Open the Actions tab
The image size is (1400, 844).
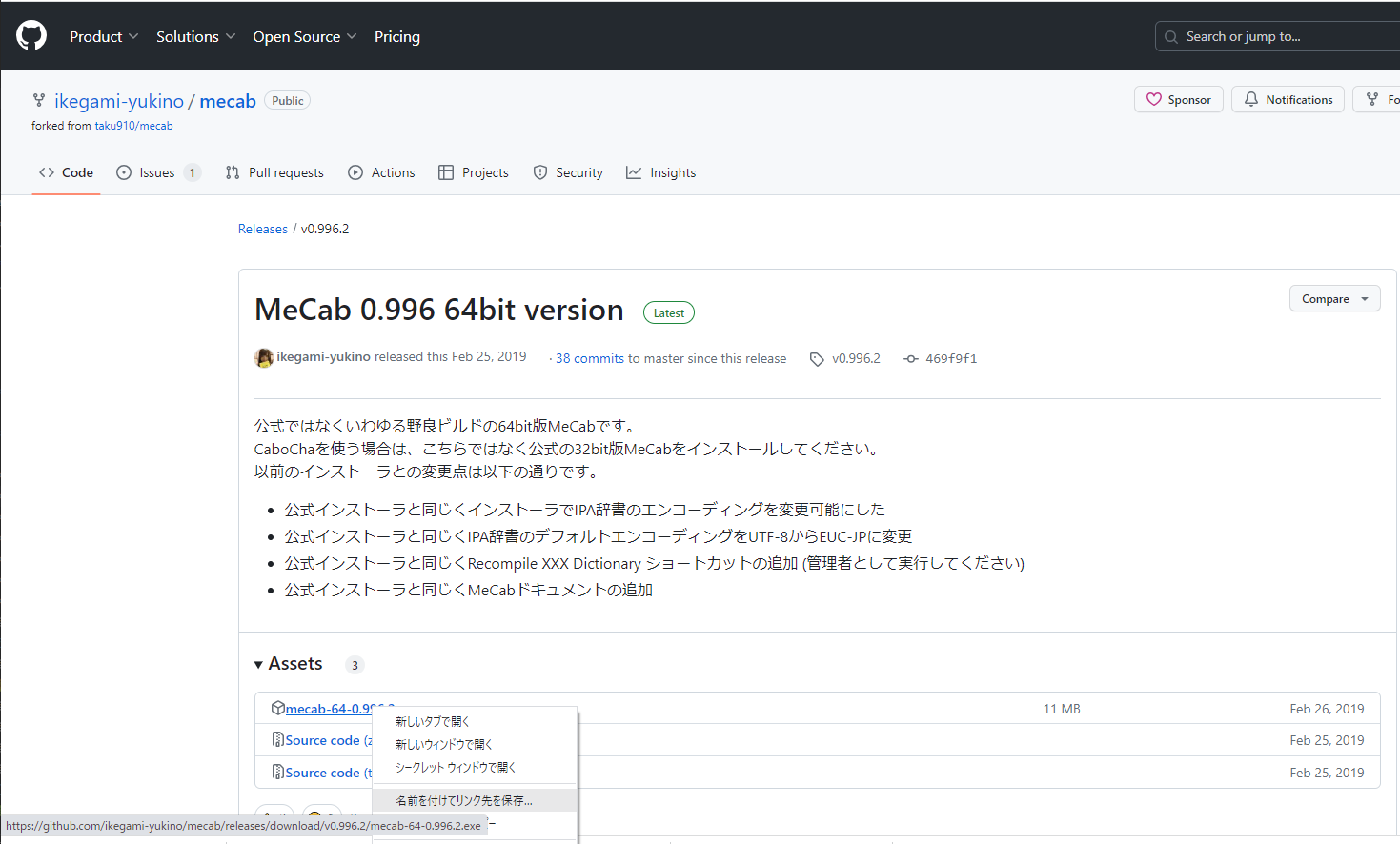coord(381,172)
